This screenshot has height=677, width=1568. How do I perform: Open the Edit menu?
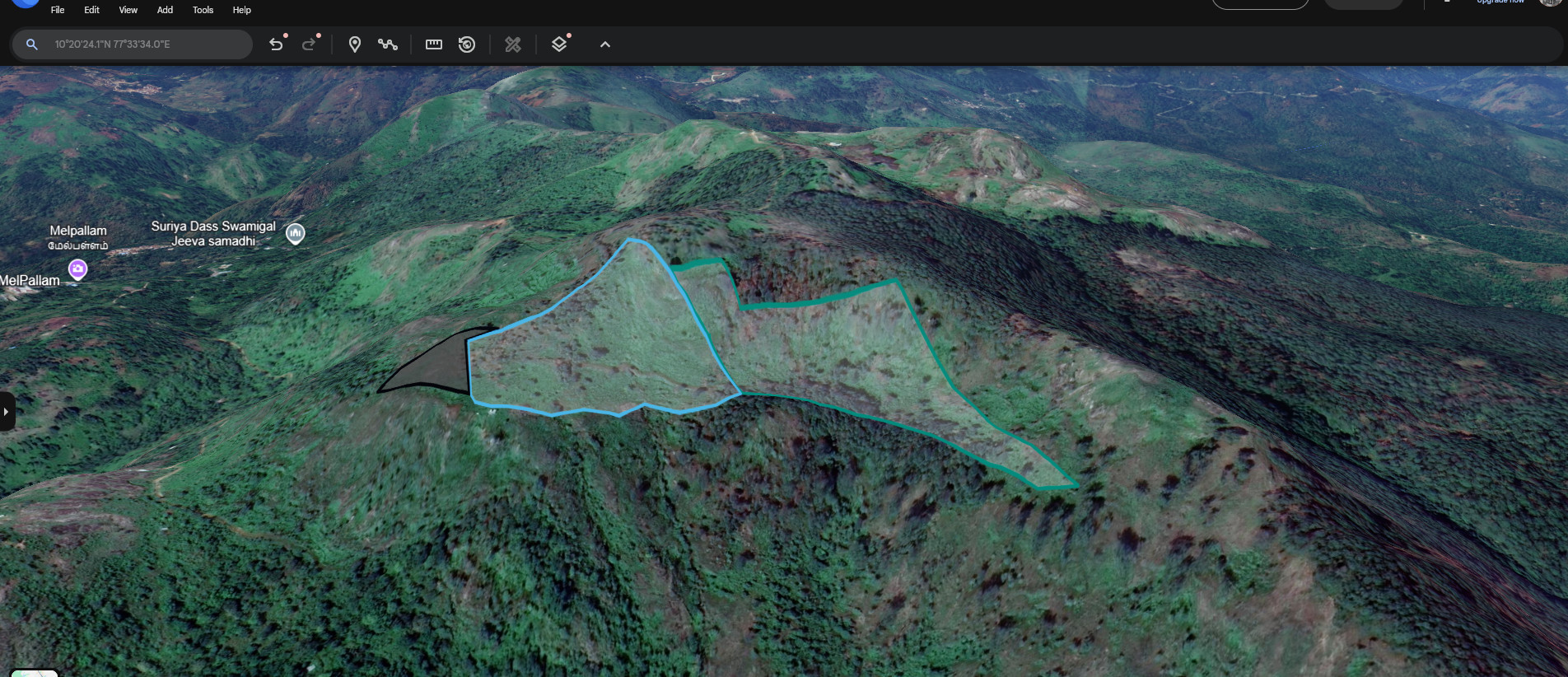[91, 10]
